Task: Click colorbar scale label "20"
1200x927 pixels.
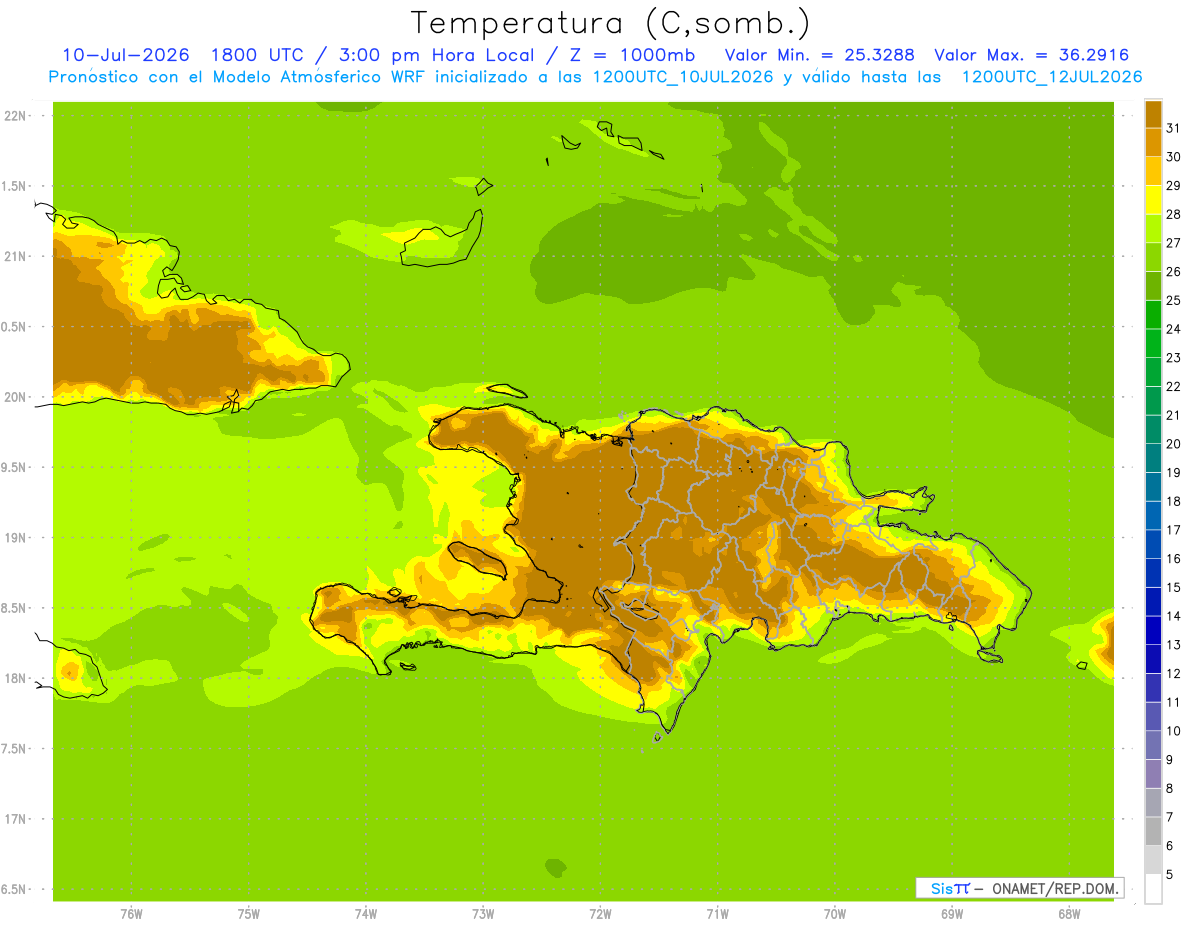Action: click(1174, 444)
